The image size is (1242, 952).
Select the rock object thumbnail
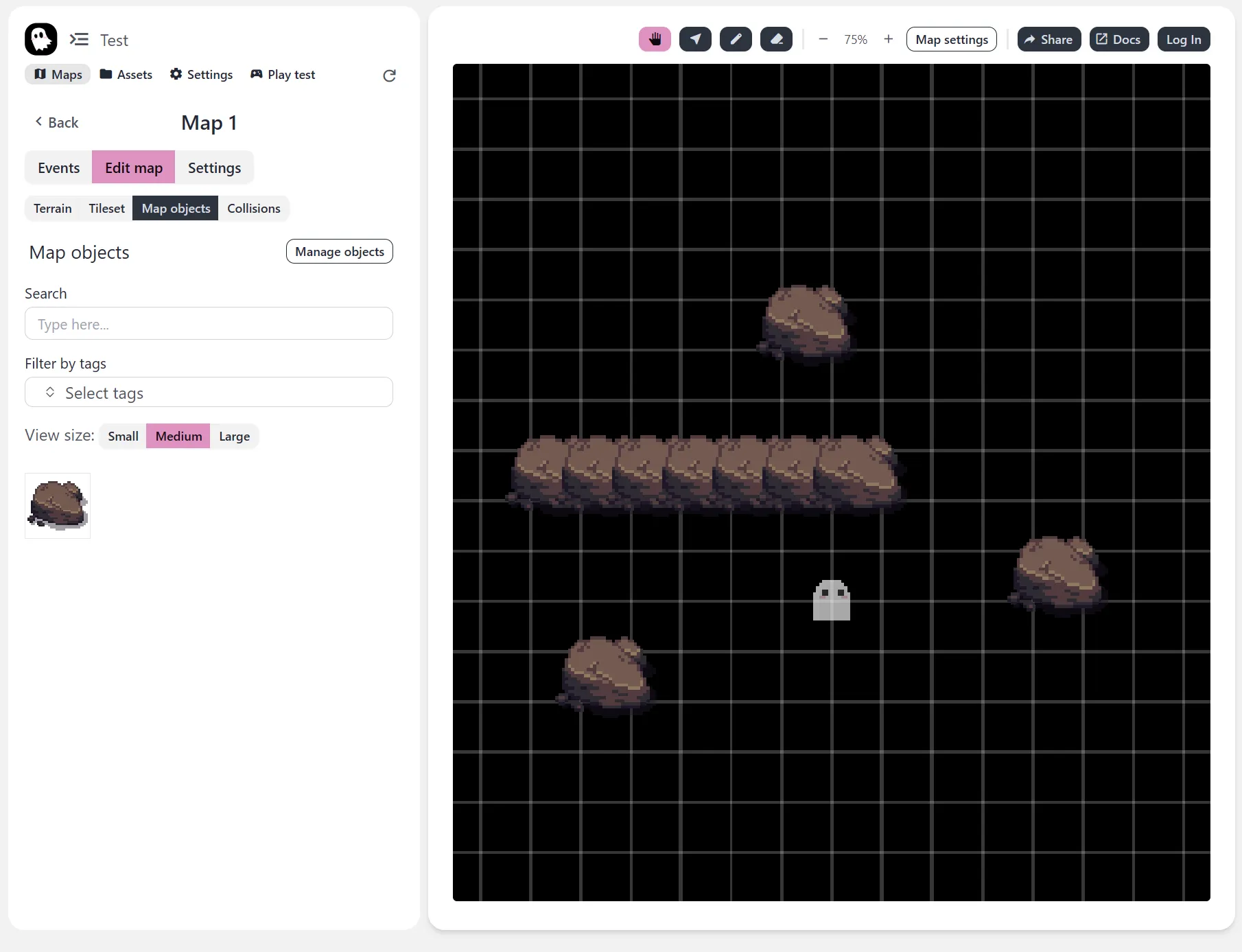(x=58, y=506)
